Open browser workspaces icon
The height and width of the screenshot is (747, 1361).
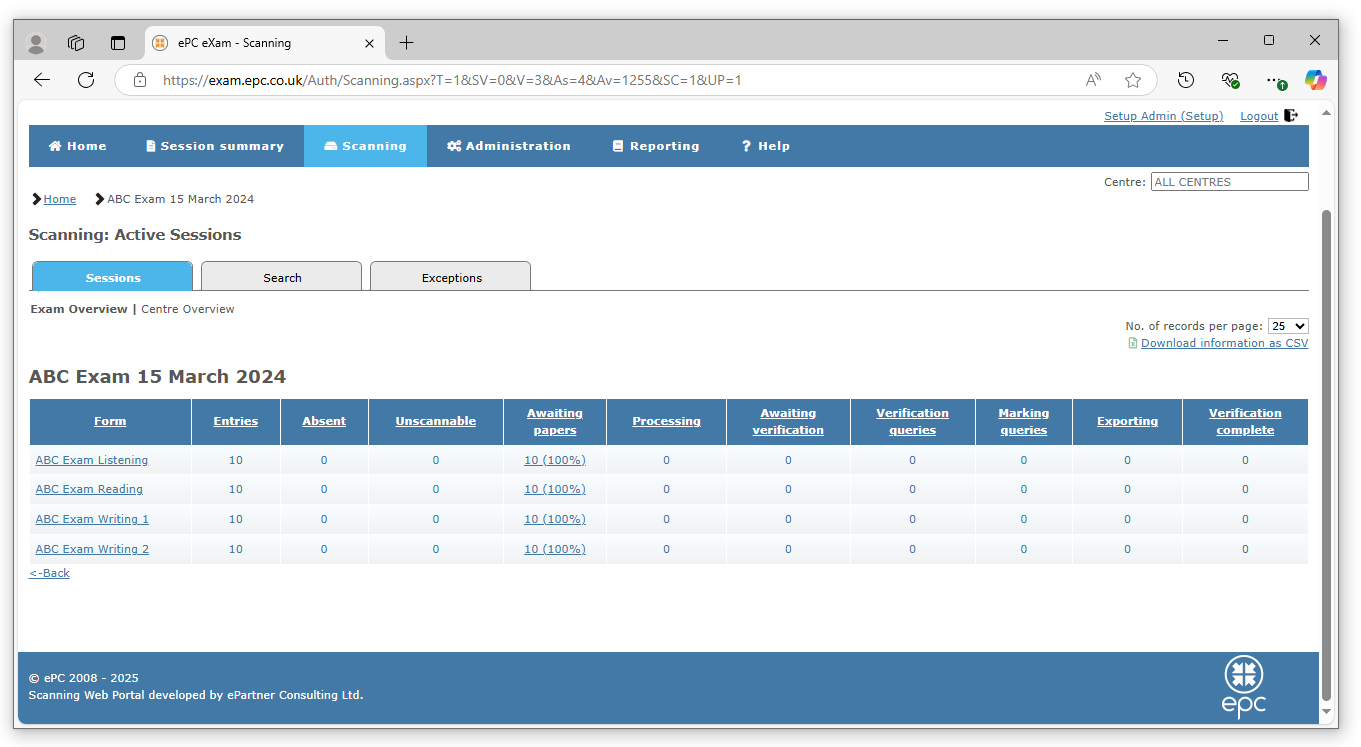(x=76, y=43)
